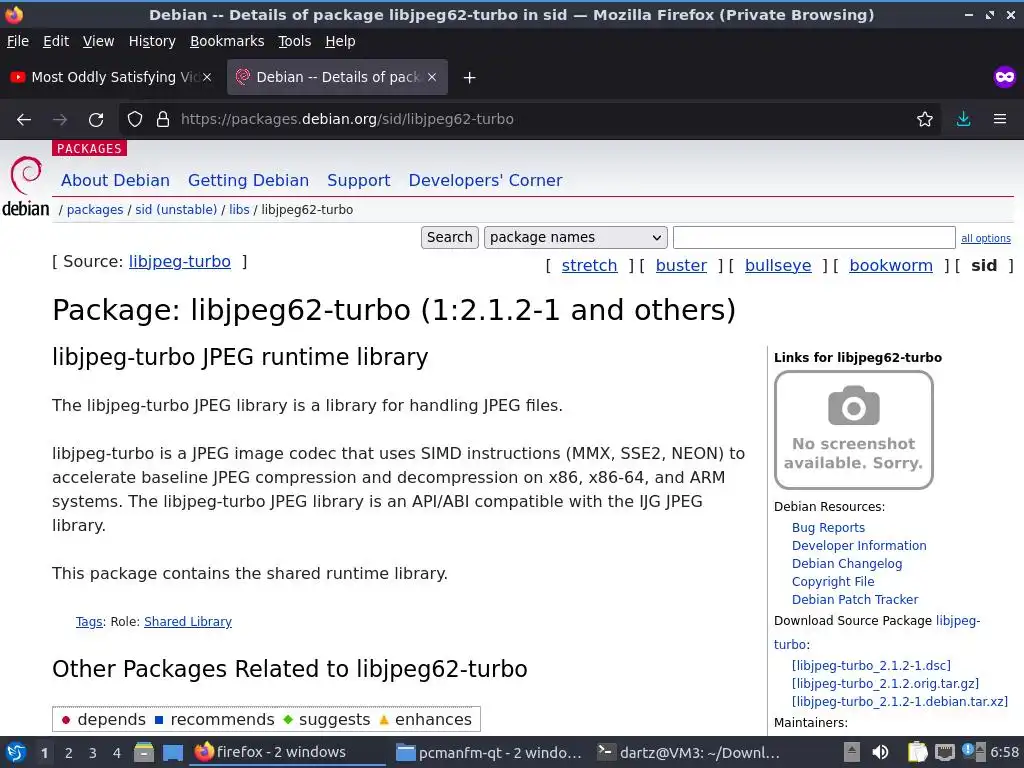This screenshot has width=1024, height=768.
Task: Go to About Debian
Action: coord(115,180)
